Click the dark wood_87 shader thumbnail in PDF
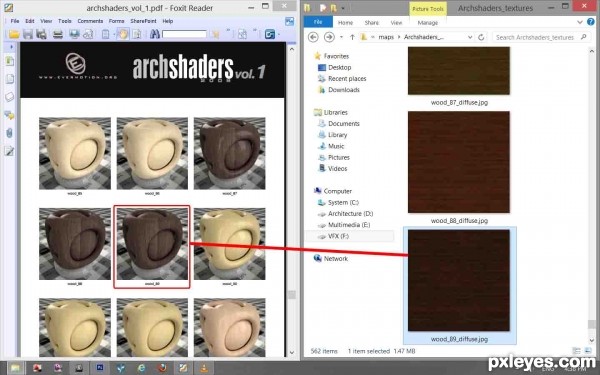 [x=230, y=153]
